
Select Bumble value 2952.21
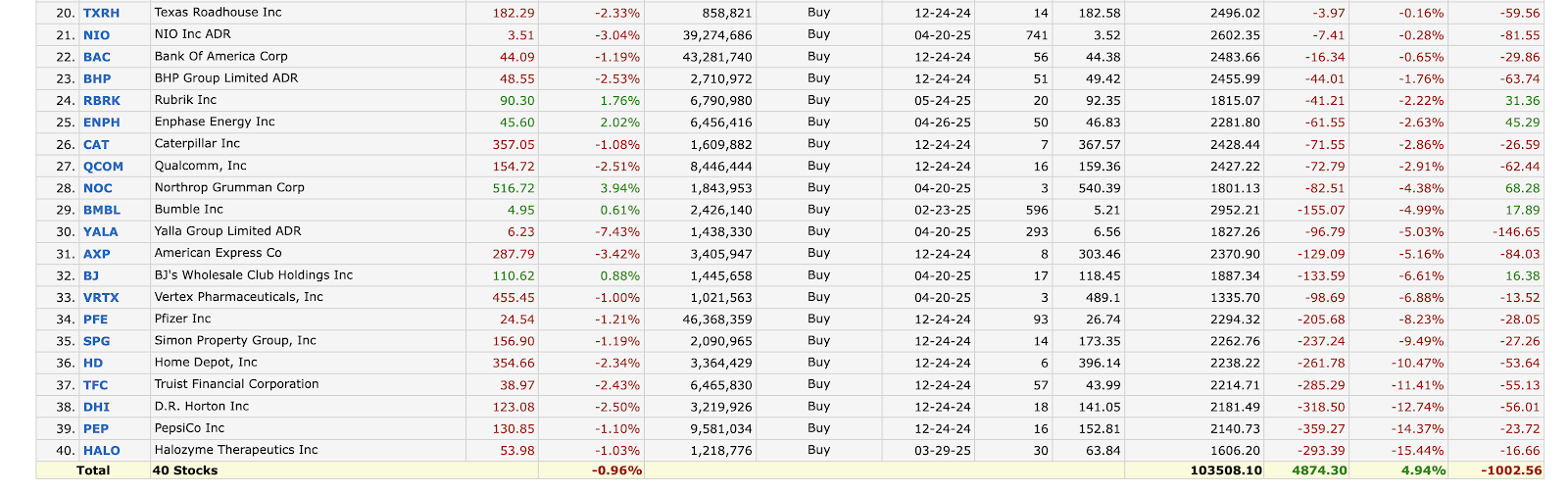[1235, 210]
